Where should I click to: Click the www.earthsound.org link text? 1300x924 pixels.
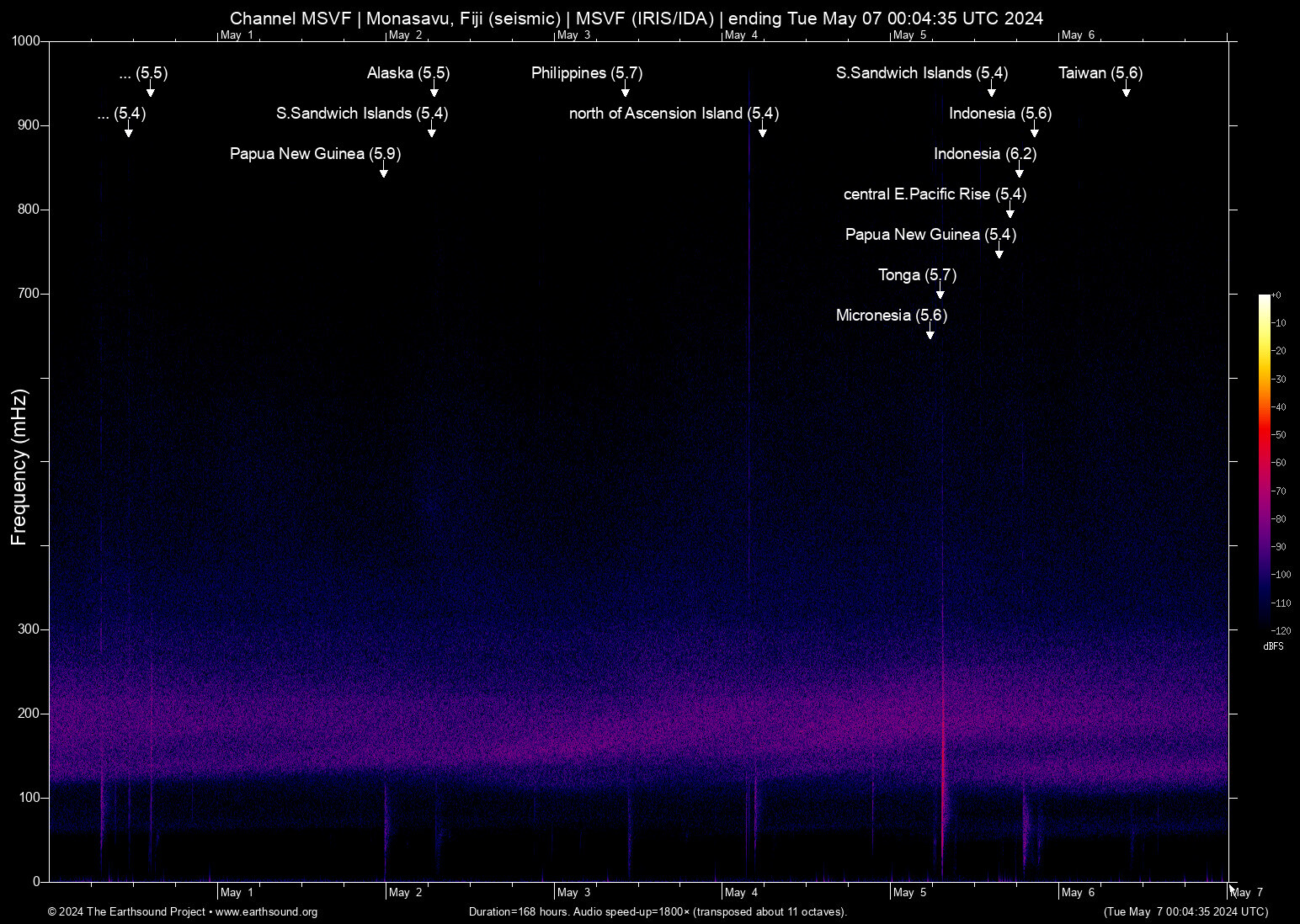(x=266, y=912)
